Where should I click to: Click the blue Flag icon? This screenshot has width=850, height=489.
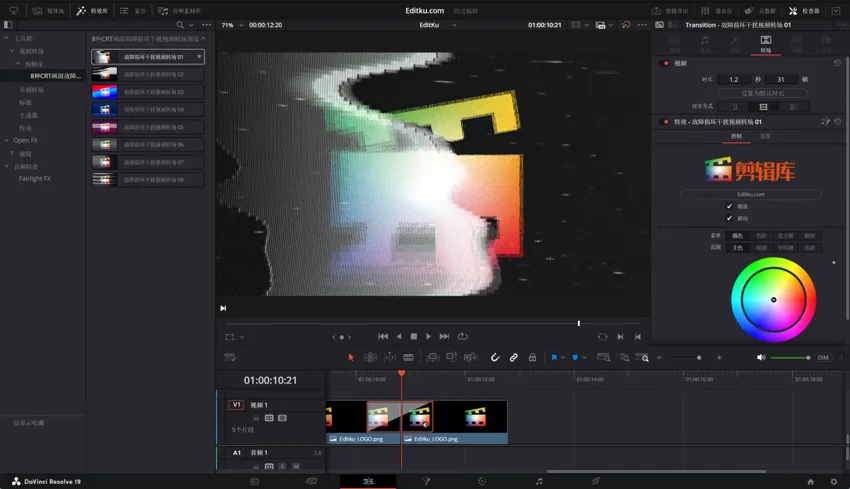pos(555,357)
